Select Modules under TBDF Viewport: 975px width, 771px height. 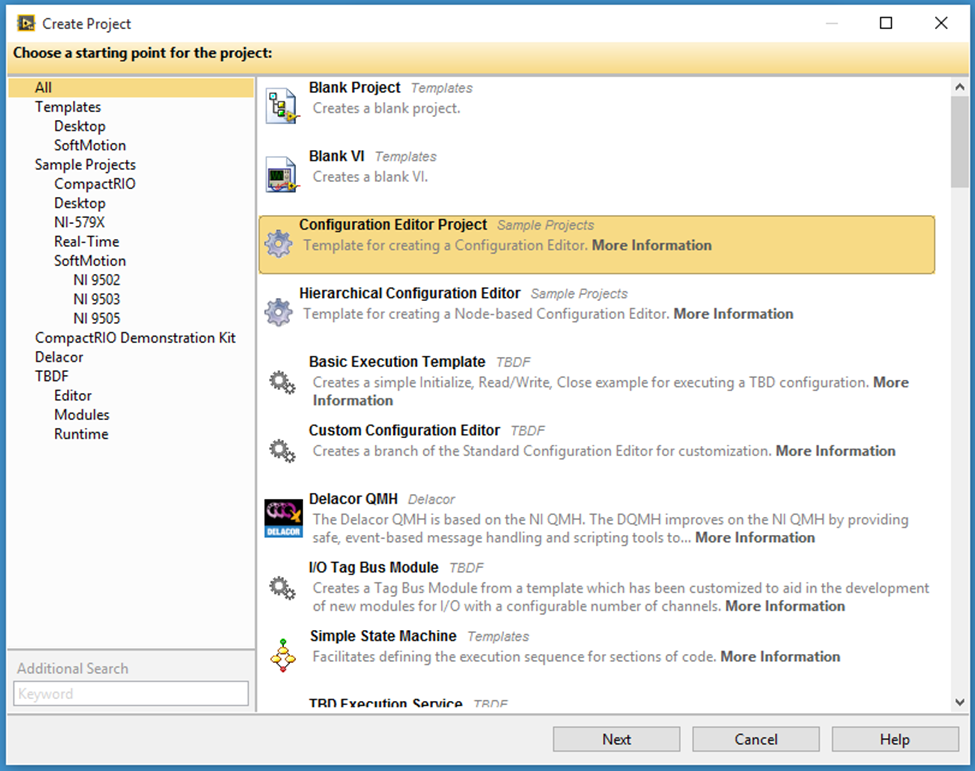(x=81, y=415)
